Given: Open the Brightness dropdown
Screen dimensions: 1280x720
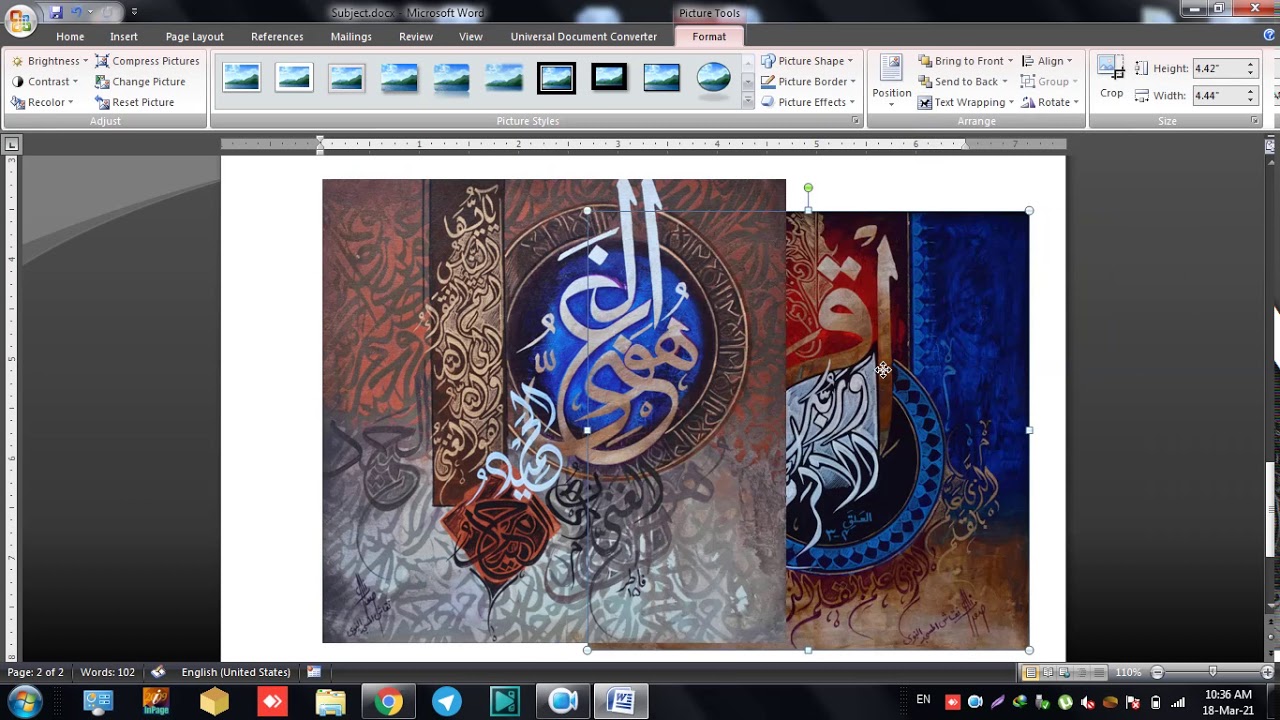Looking at the screenshot, I should [x=50, y=61].
